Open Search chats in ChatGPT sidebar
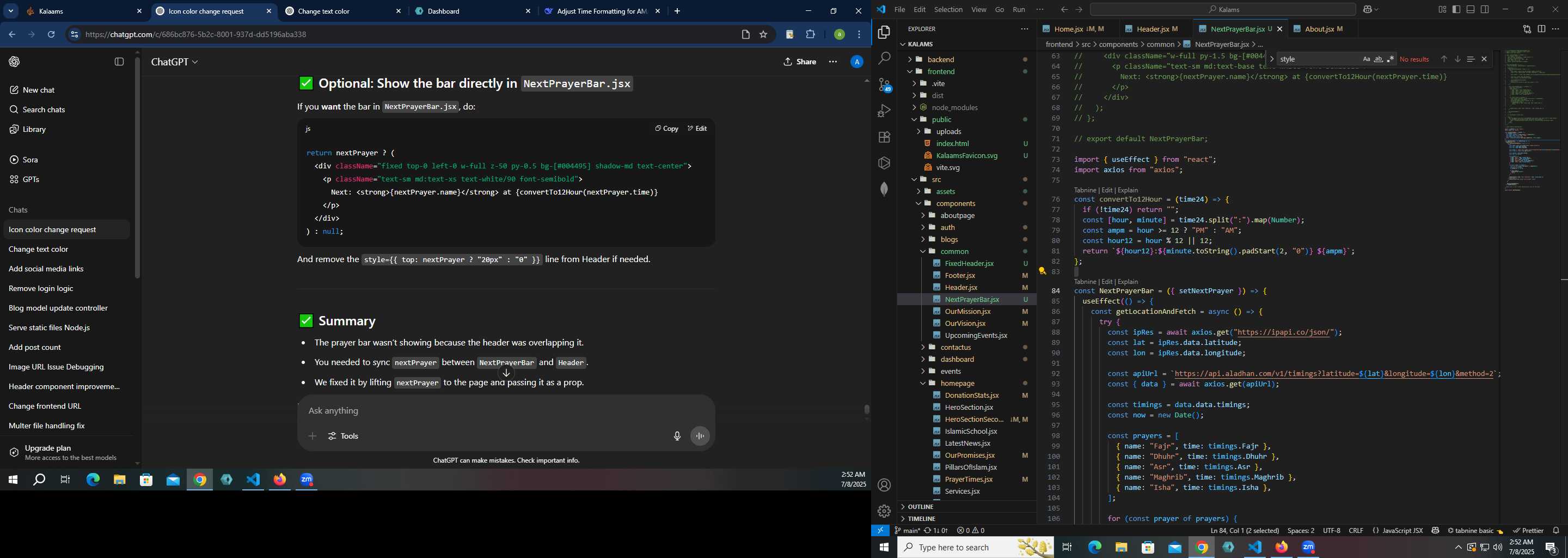1568x558 pixels. tap(43, 110)
